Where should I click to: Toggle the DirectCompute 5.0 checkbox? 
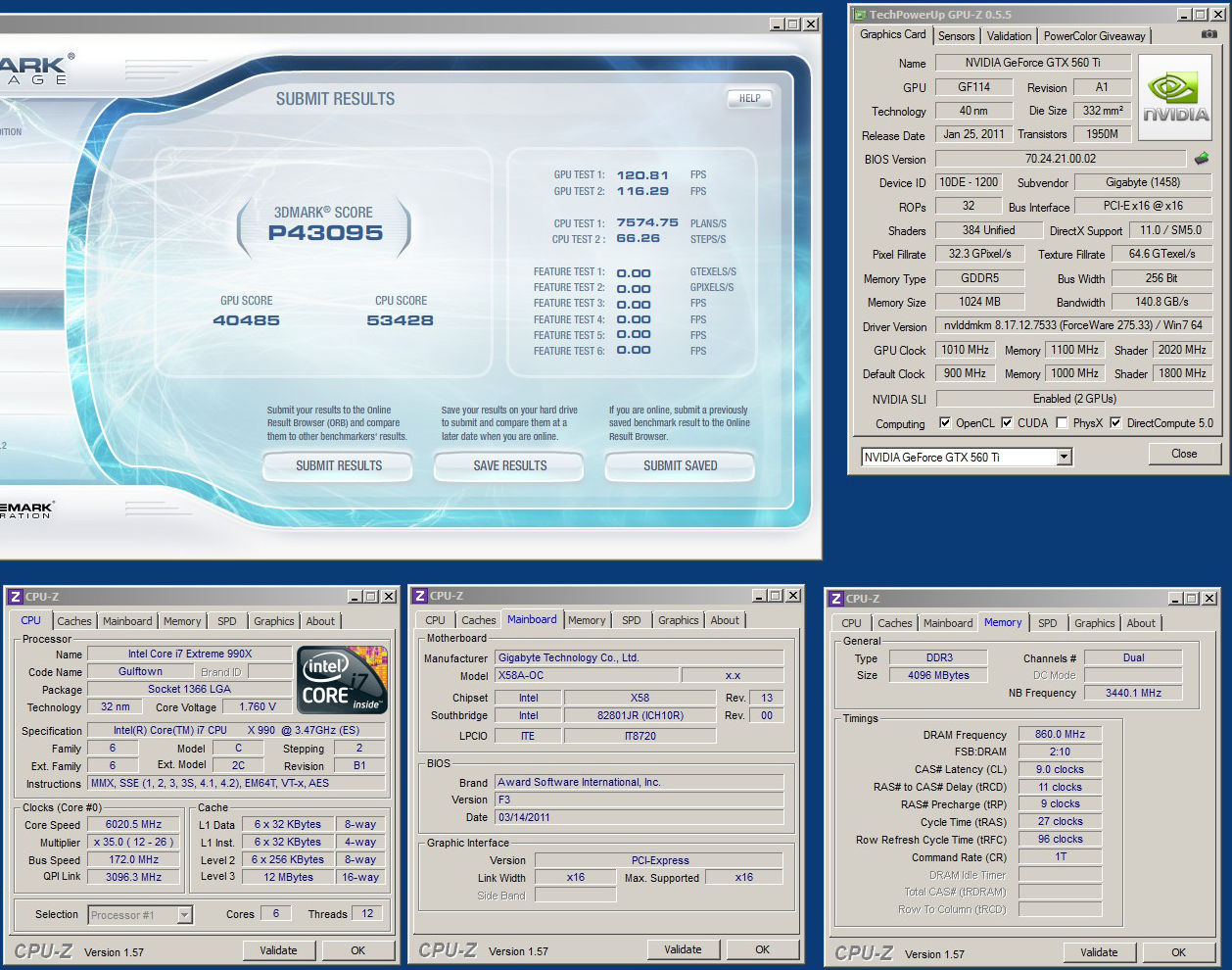[x=1115, y=423]
